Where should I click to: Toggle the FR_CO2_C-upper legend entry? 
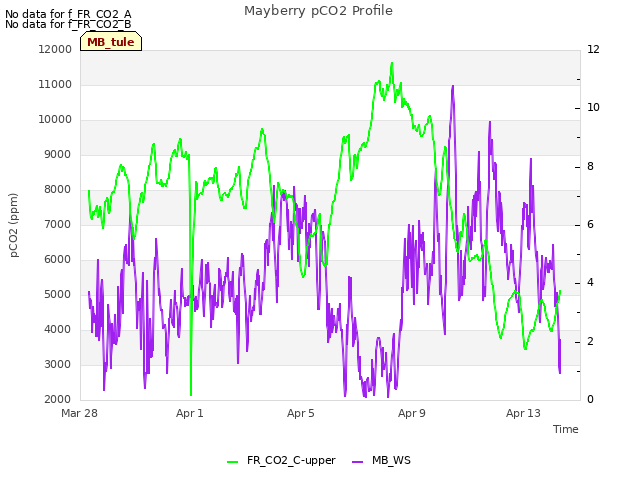click(x=281, y=461)
